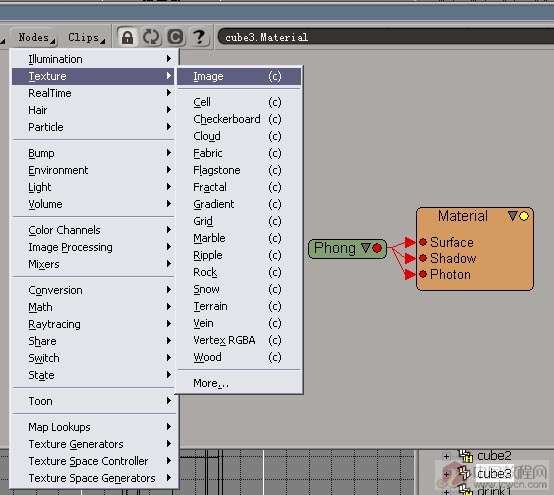Click More... in the Texture submenu
Viewport: 554px width, 495px height.
[x=239, y=383]
